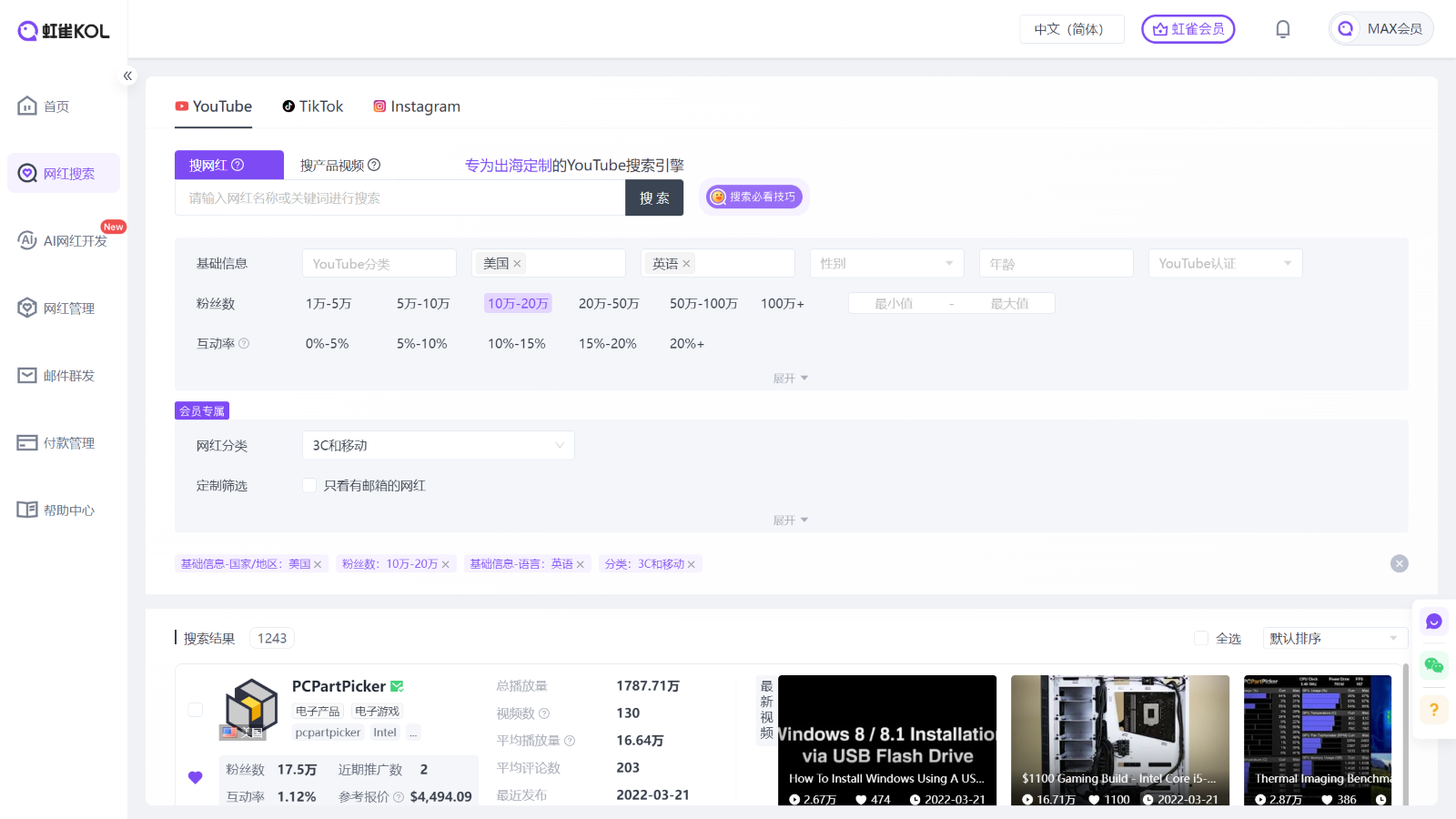Open PCPartPicker channel name link
Viewport: 1456px width, 819px height.
(x=339, y=686)
